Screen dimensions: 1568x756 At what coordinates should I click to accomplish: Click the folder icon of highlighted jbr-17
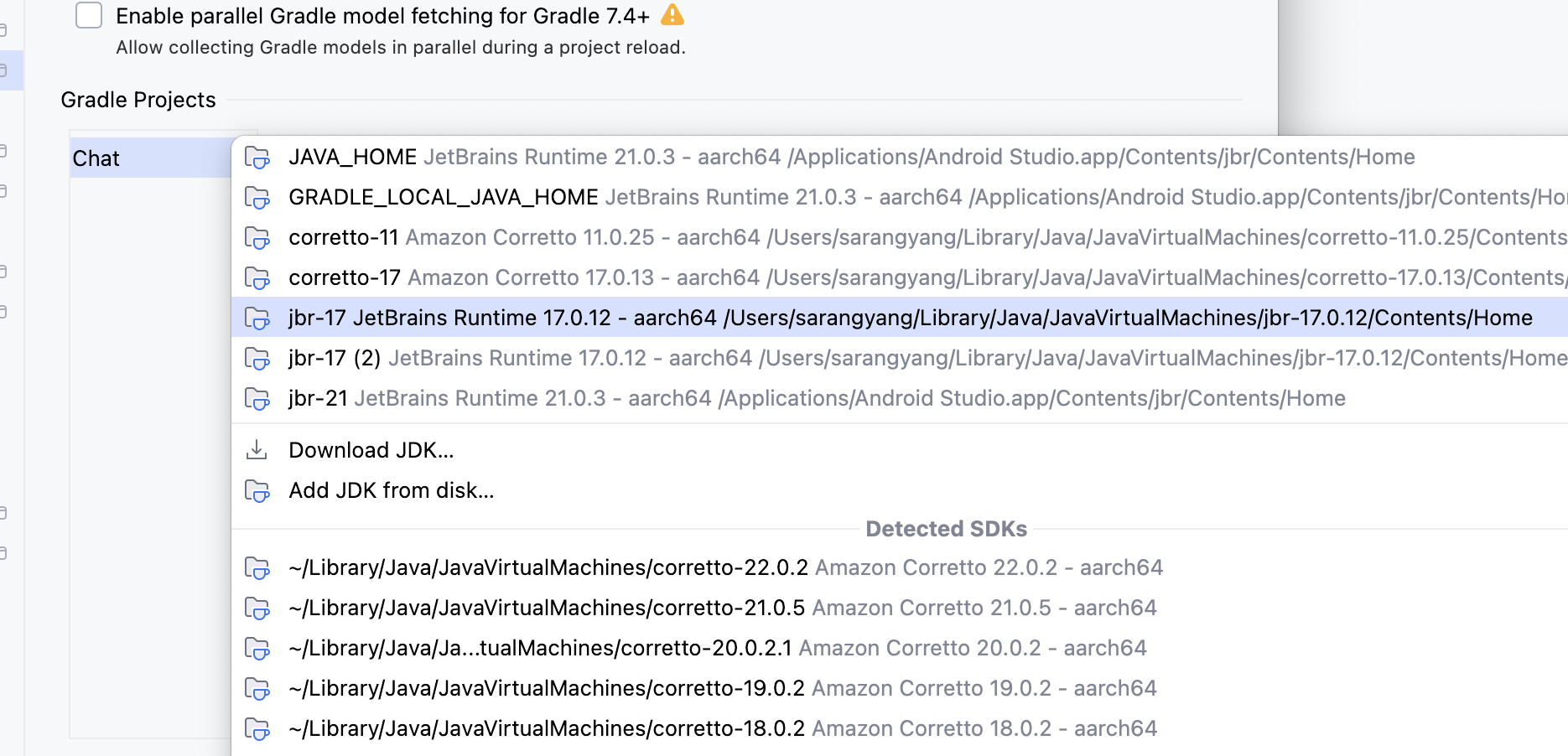(257, 318)
